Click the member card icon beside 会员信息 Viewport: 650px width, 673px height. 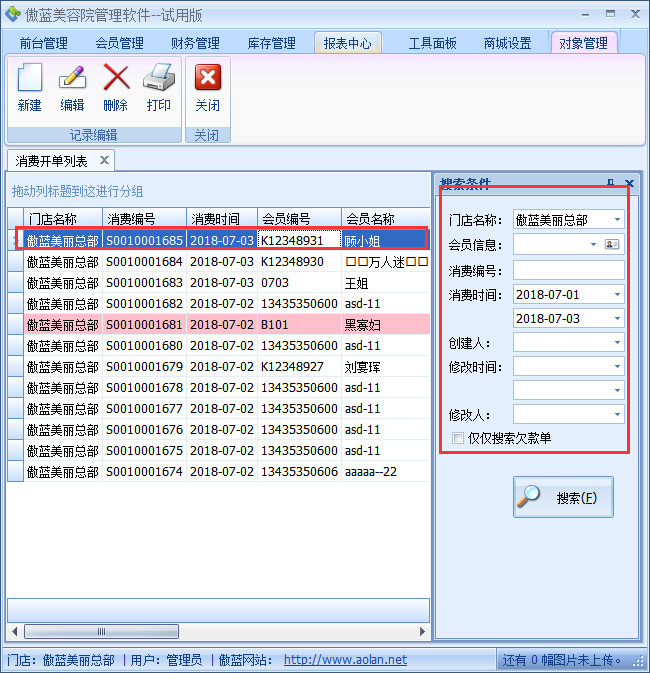coord(612,244)
